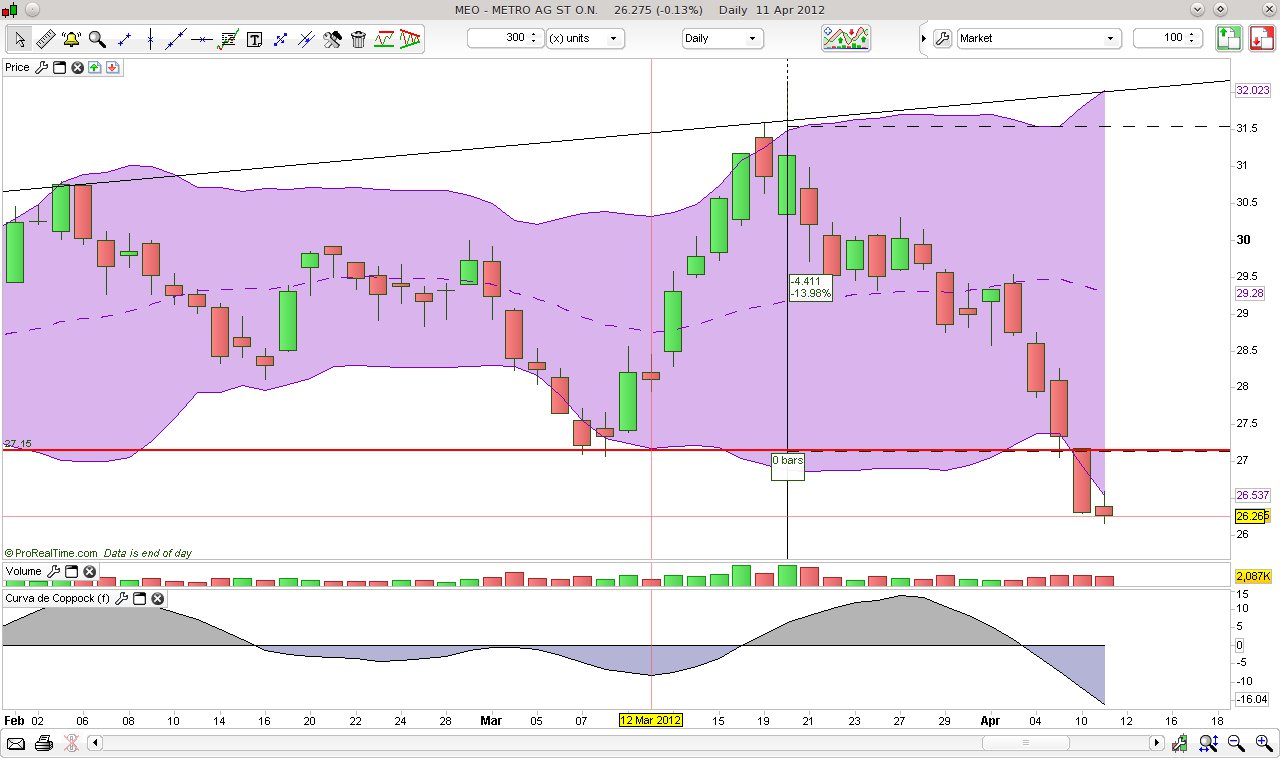1280x758 pixels.
Task: Open the Curva de Coppock settings wrench
Action: coord(122,598)
